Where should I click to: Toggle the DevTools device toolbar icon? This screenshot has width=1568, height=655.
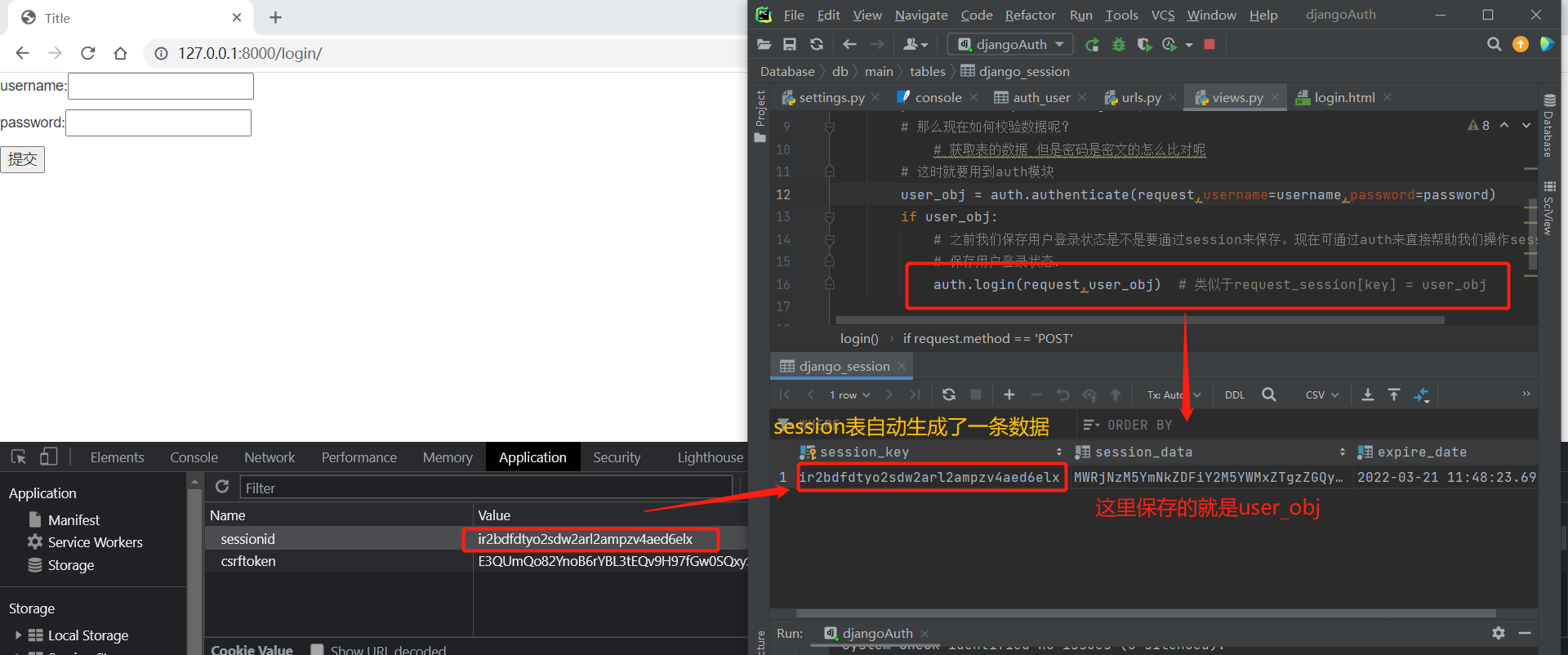49,457
